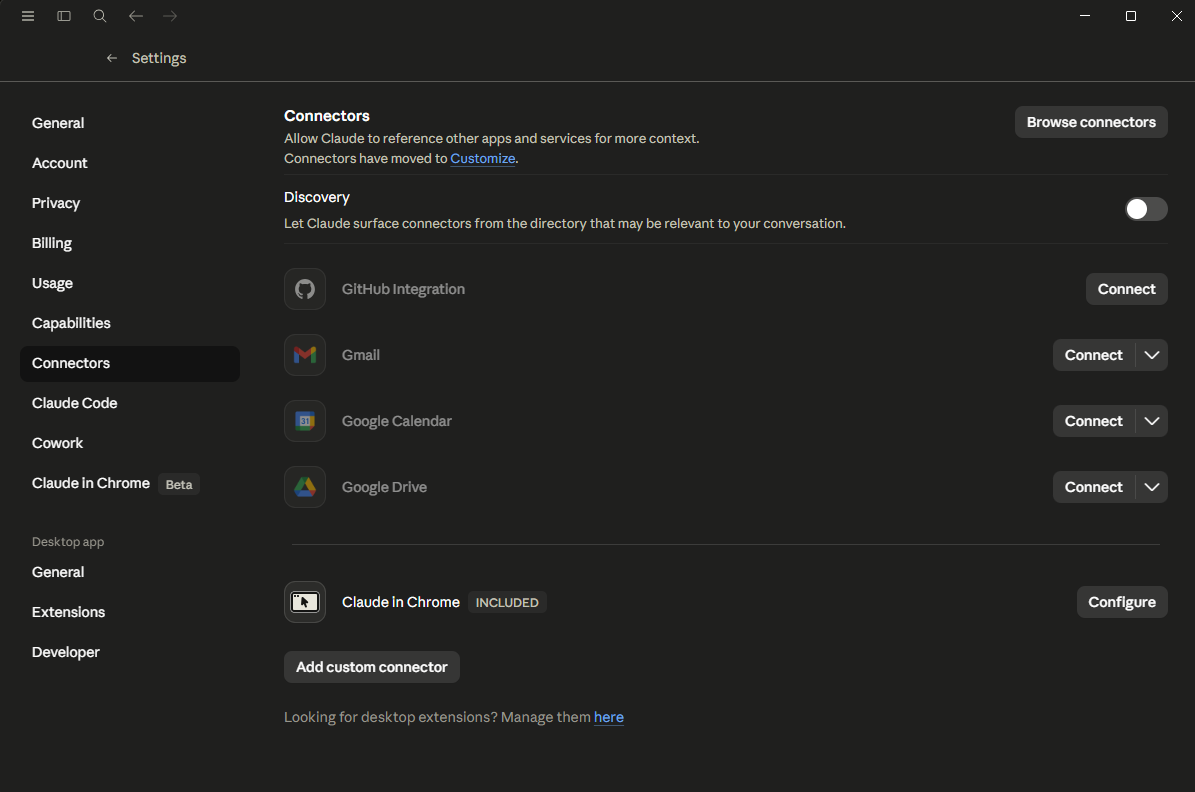Click the Google Calendar logo icon

tap(305, 421)
